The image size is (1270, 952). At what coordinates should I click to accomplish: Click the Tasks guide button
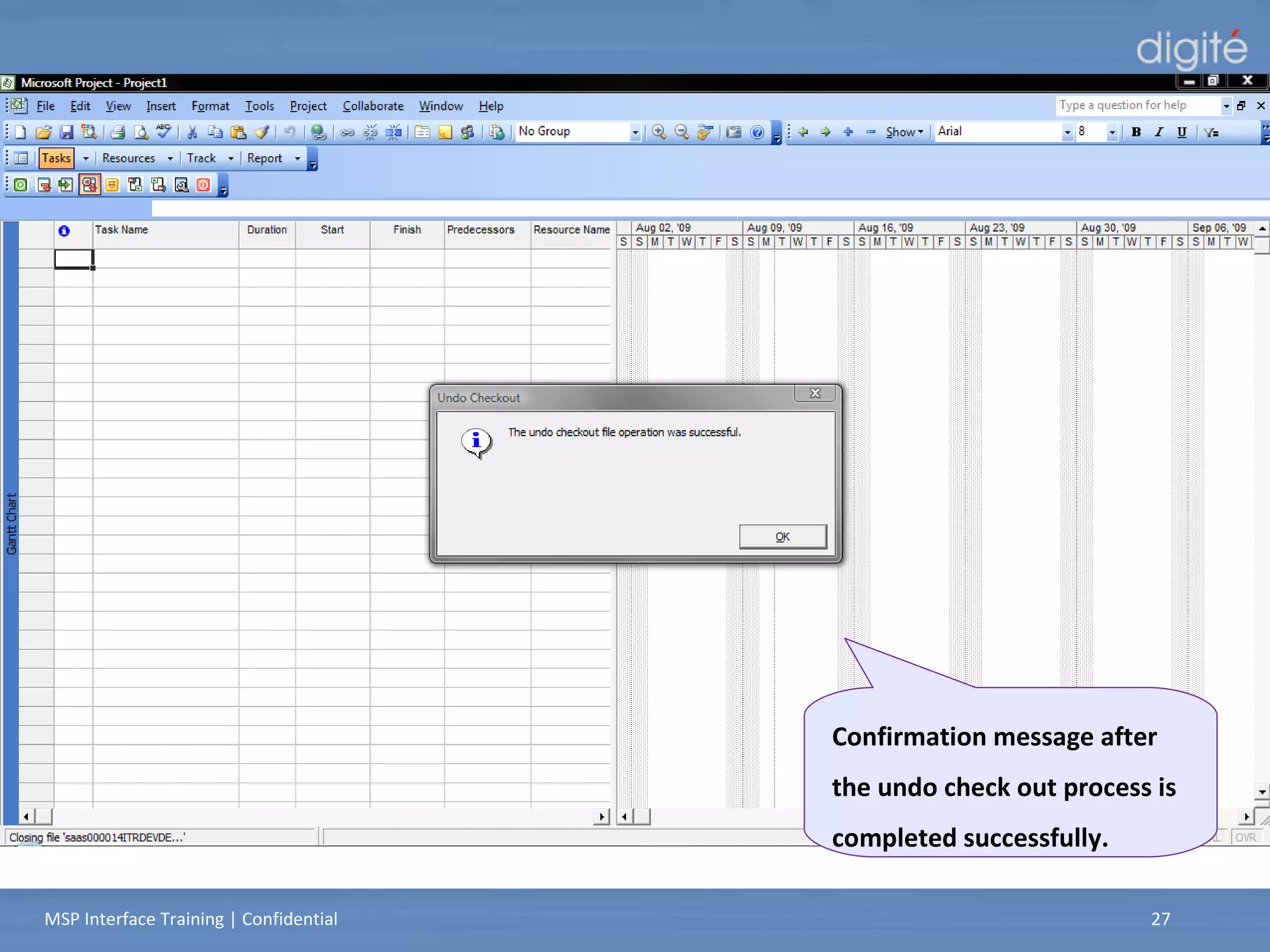(56, 158)
